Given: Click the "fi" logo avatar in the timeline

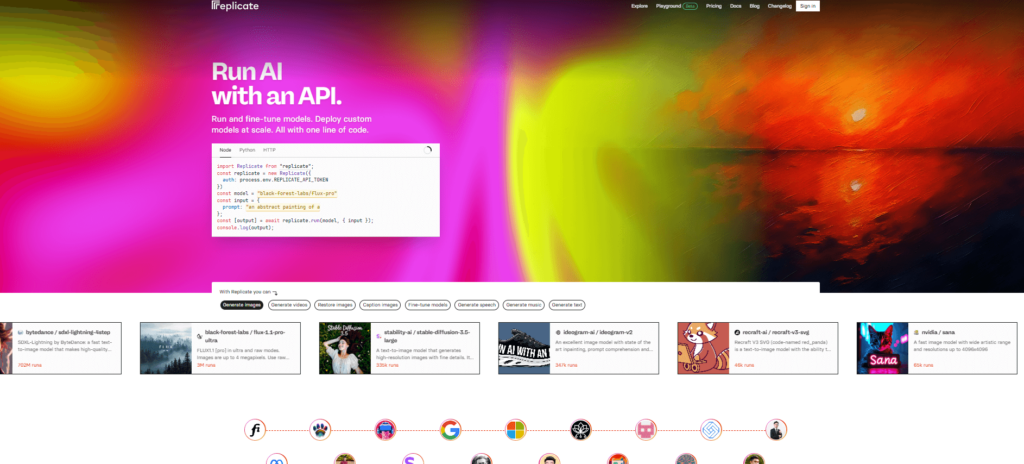Looking at the screenshot, I should (255, 430).
